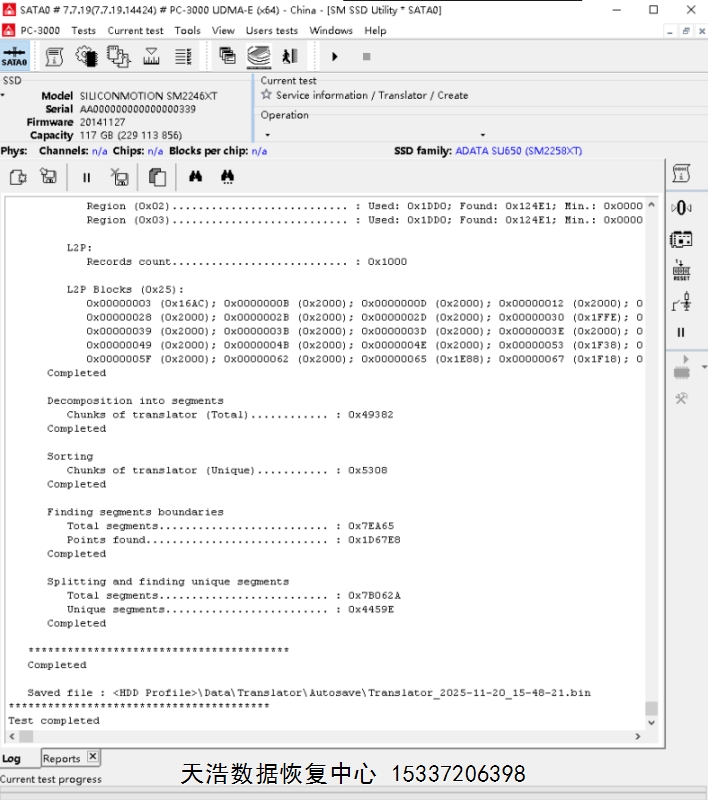Expand the right dropdown under Operation
The height and width of the screenshot is (800, 708).
[482, 135]
